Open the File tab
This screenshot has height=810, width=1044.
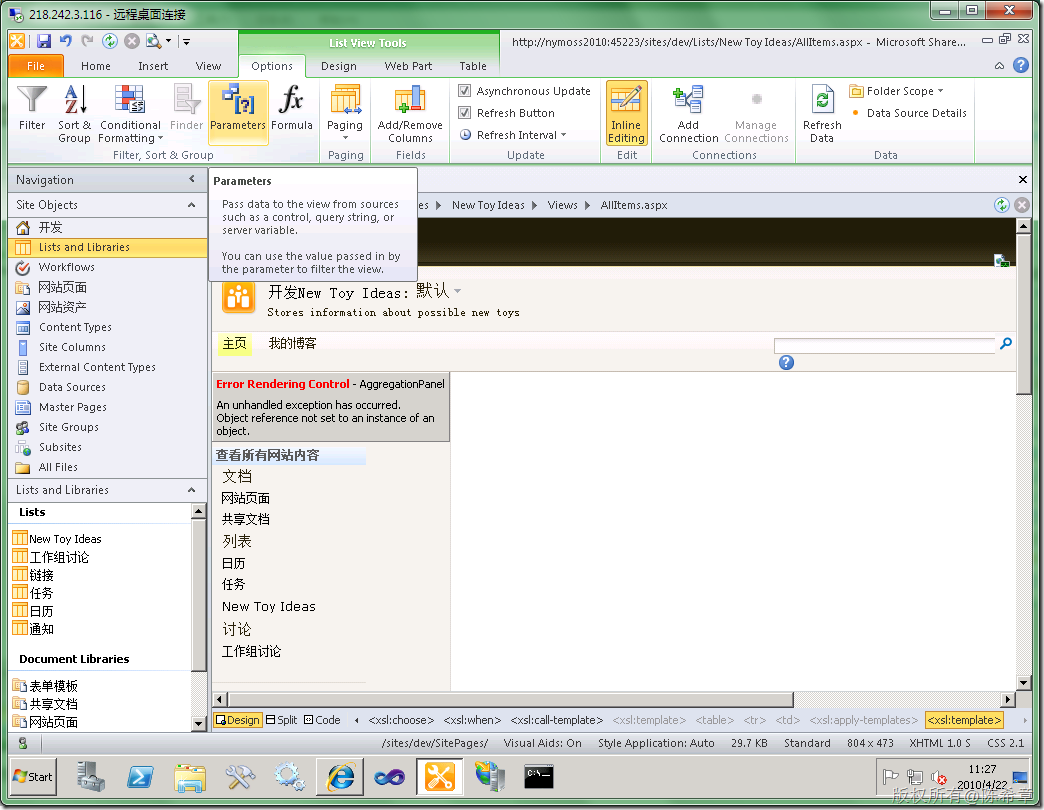[36, 66]
